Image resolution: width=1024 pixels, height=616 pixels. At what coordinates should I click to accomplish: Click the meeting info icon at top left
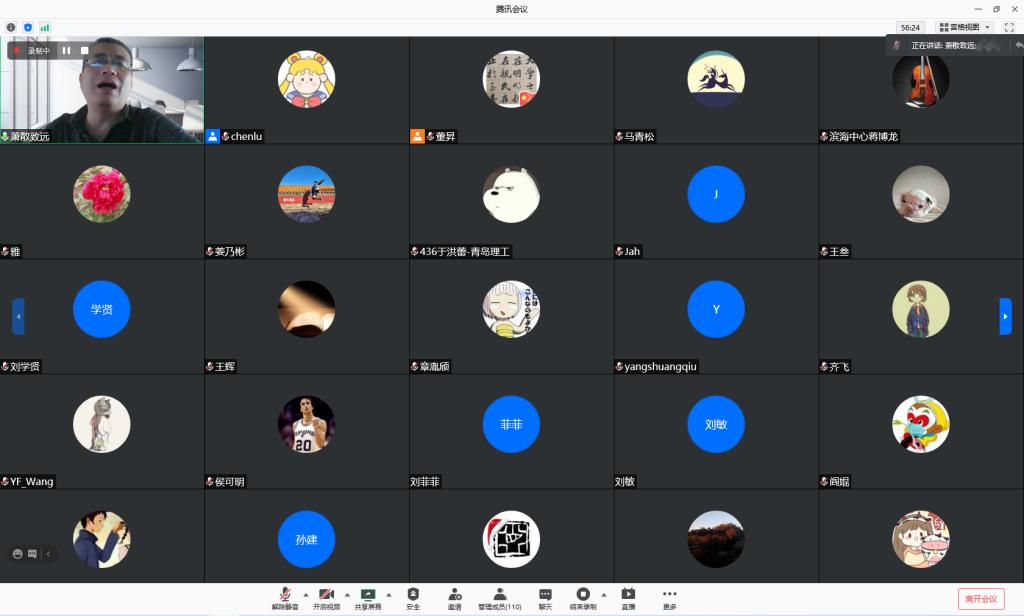coord(11,27)
